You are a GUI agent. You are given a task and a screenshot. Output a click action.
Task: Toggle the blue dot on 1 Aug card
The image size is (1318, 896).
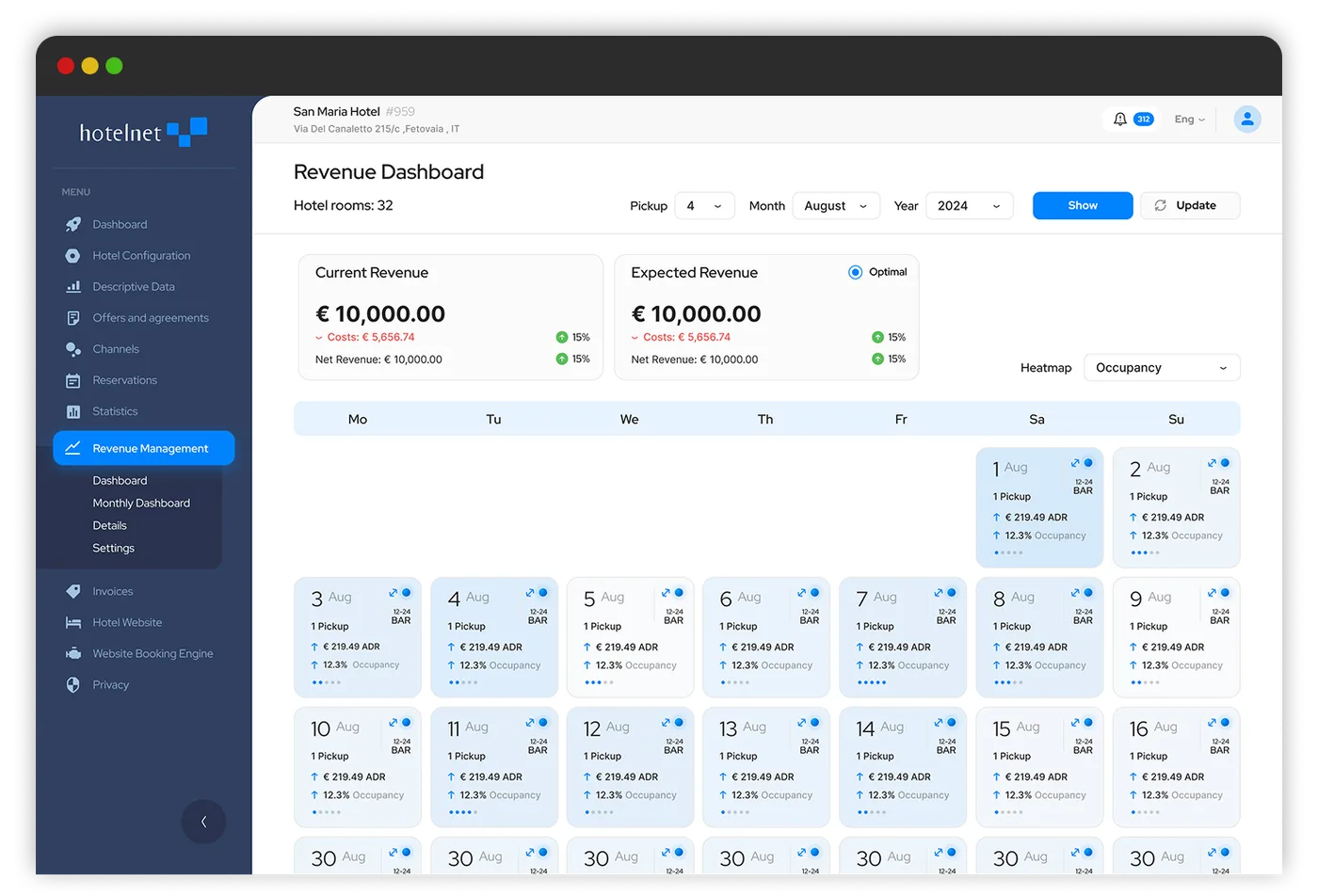(x=1088, y=463)
